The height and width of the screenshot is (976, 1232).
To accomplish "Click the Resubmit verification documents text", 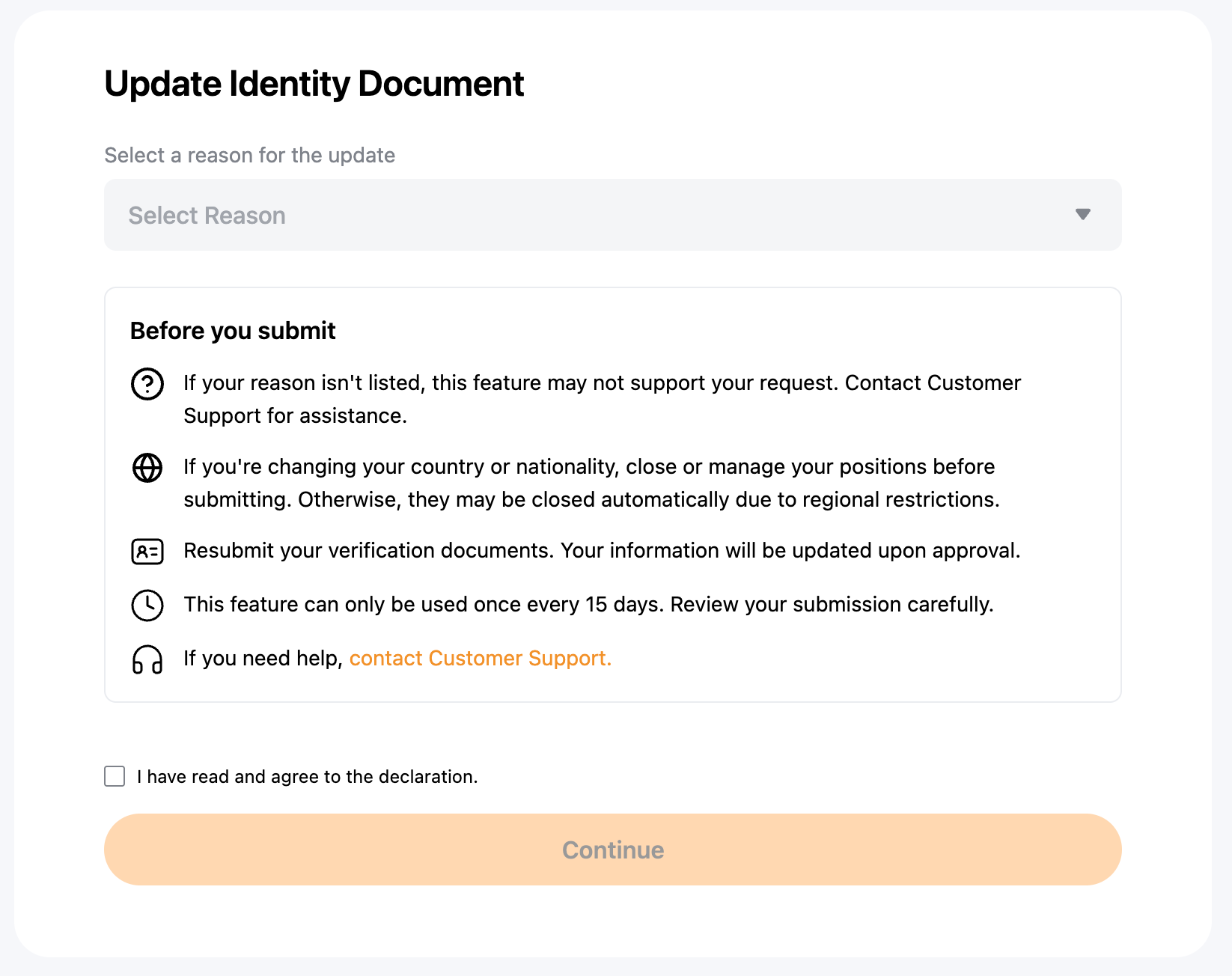I will coord(602,550).
